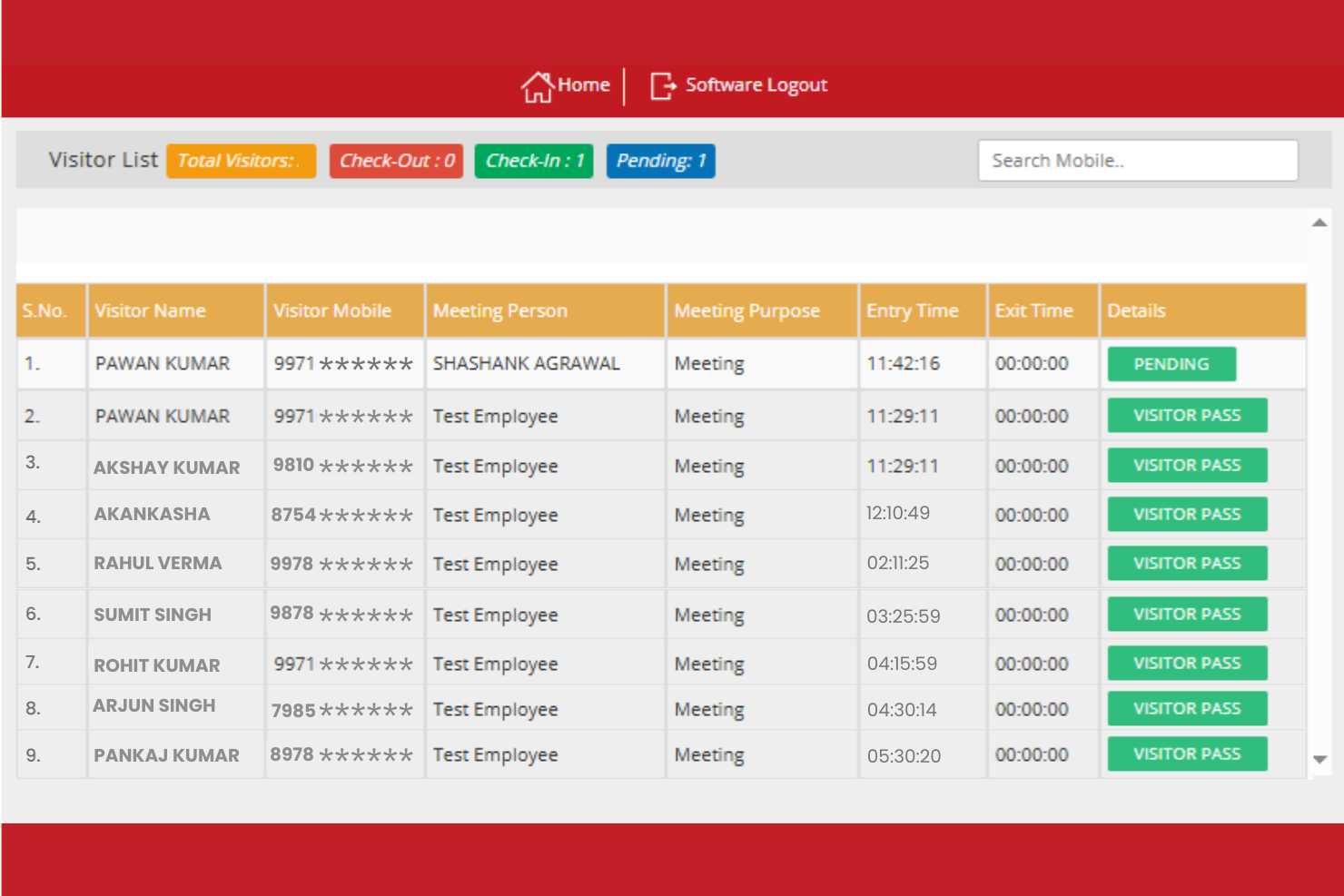Select the RAHUL VERMA visitor name
The height and width of the screenshot is (896, 1344).
(x=158, y=563)
